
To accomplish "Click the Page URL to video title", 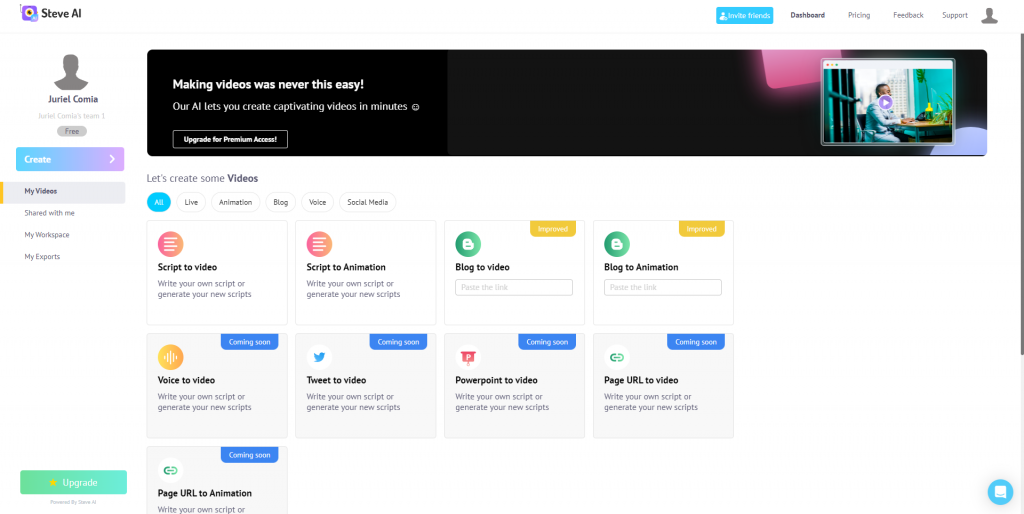I will [x=641, y=380].
